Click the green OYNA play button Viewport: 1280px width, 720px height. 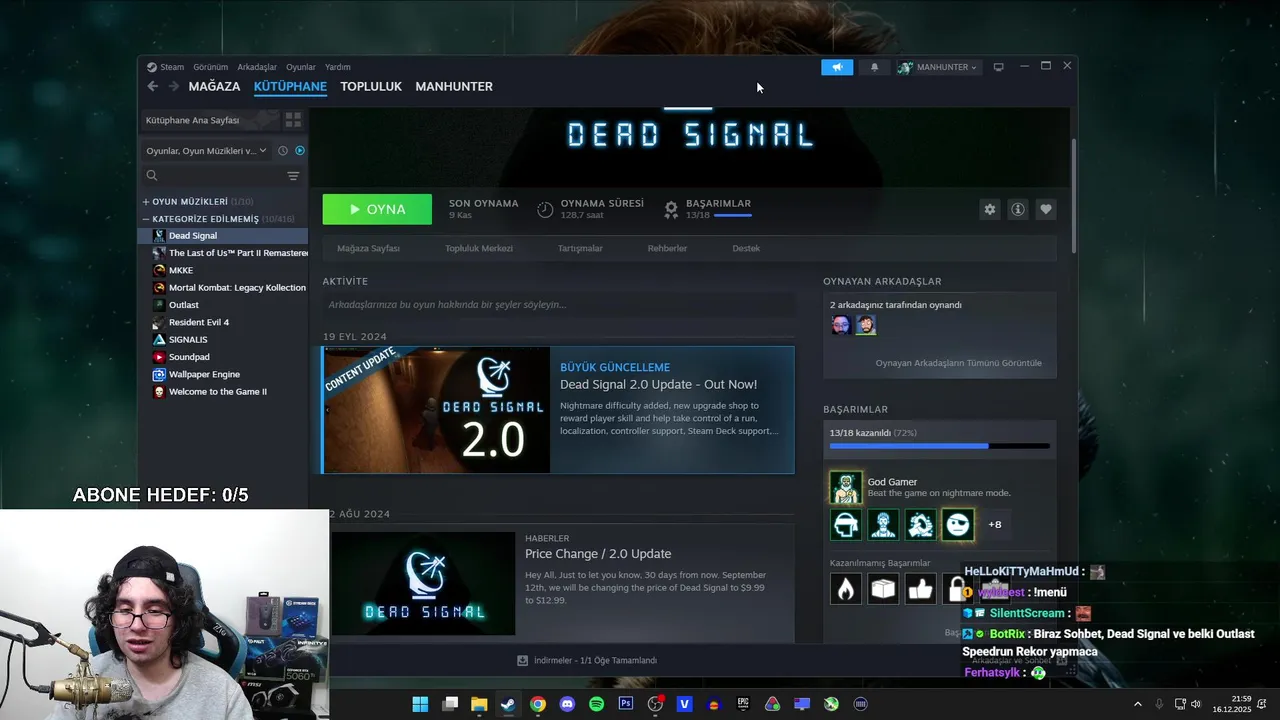[x=377, y=209]
